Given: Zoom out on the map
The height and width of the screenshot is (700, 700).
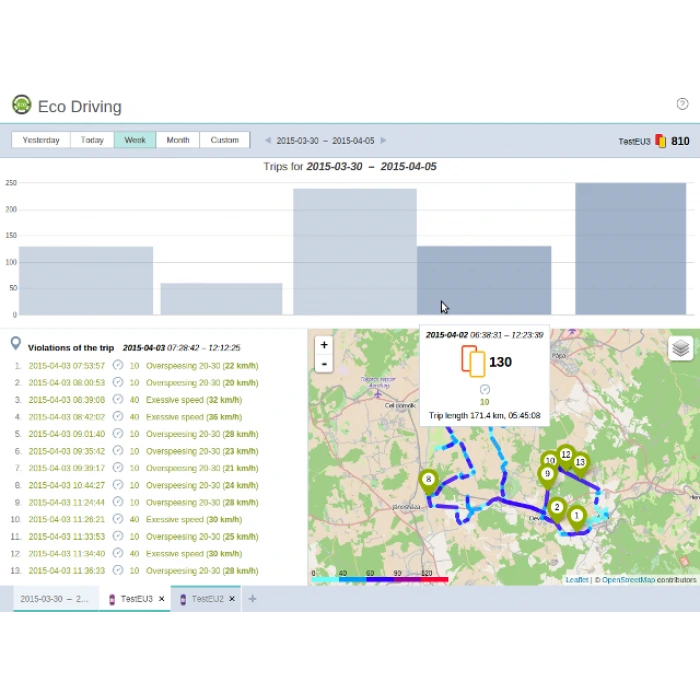Looking at the screenshot, I should 323,364.
